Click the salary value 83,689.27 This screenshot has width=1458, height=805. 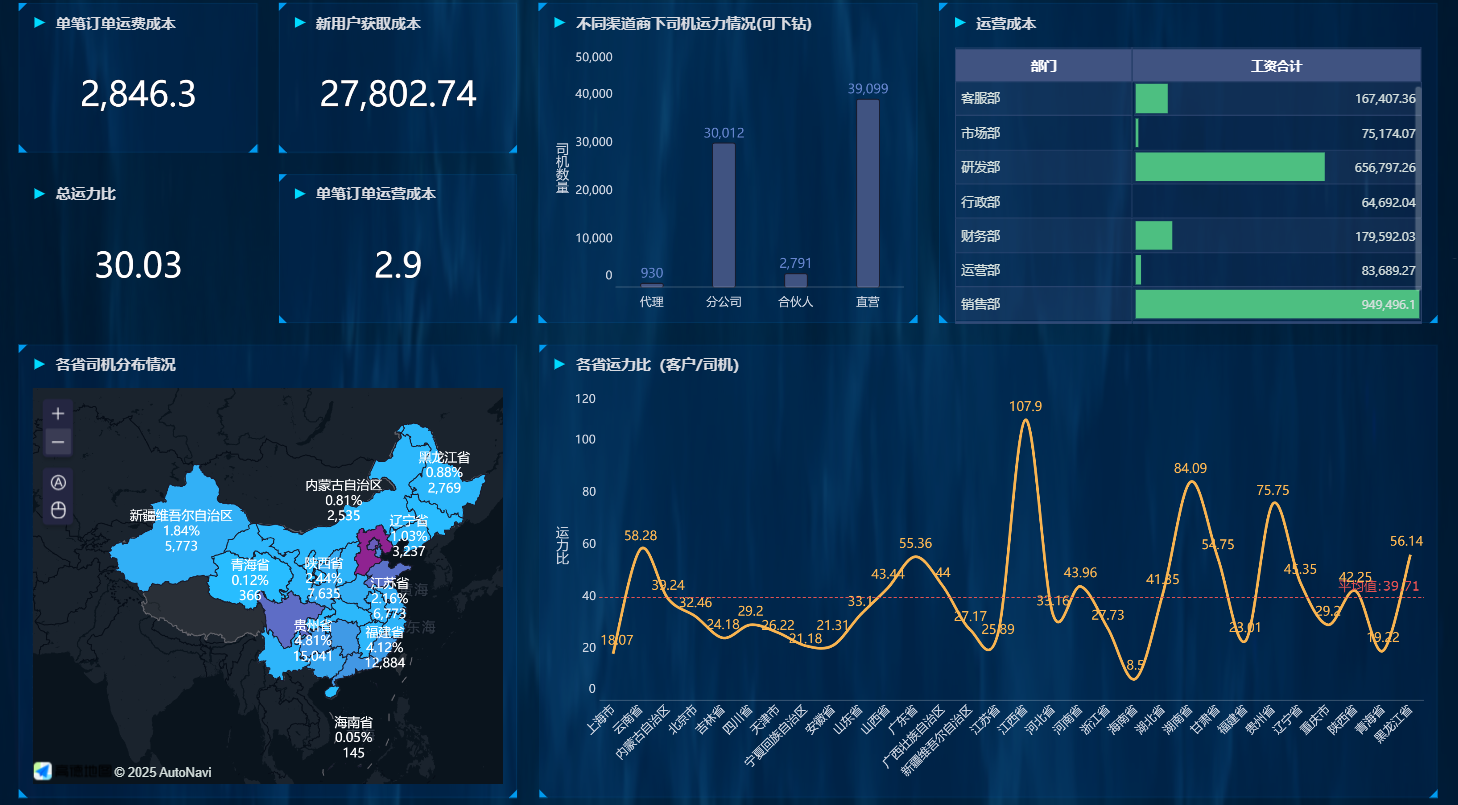pos(1388,270)
